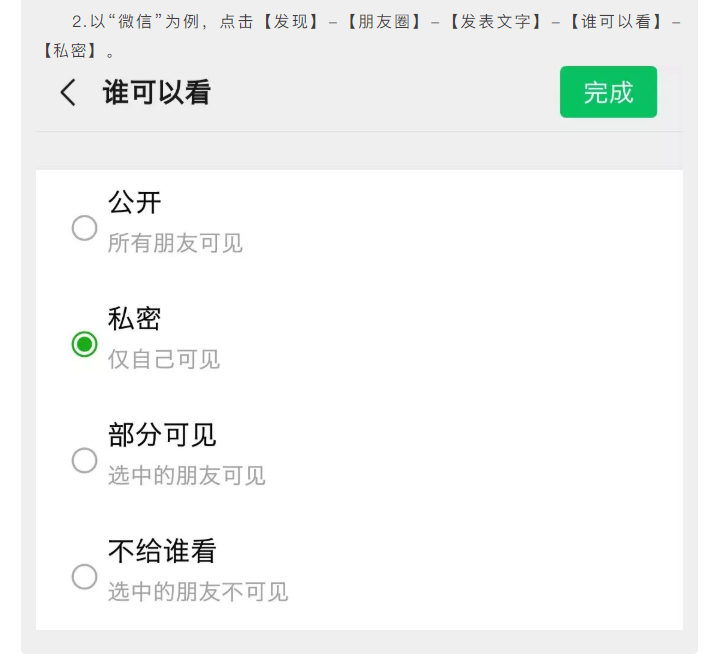Tap the back arrow beside 谁可以看

[x=68, y=92]
